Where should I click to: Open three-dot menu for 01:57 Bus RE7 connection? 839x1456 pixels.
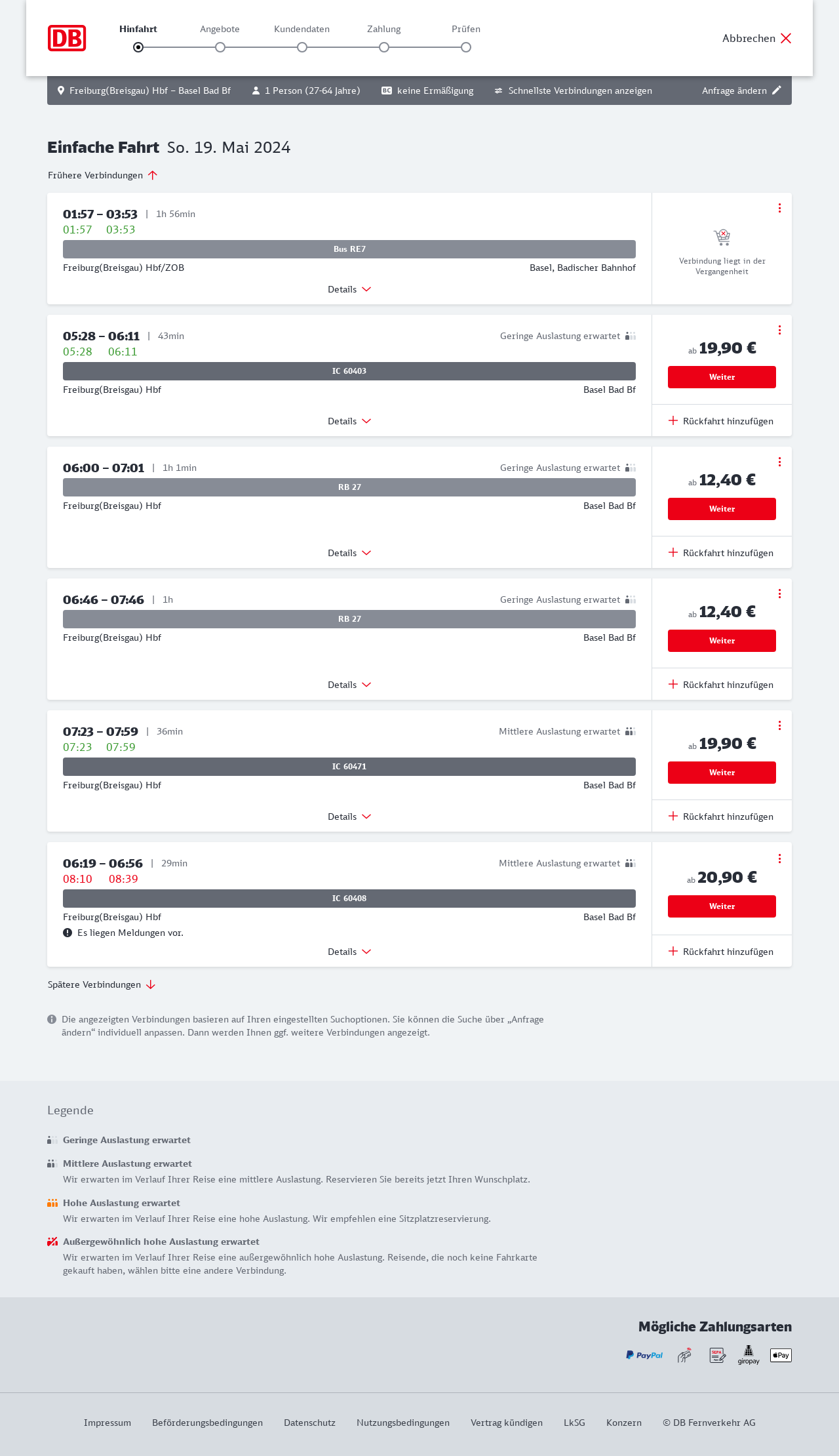point(779,208)
